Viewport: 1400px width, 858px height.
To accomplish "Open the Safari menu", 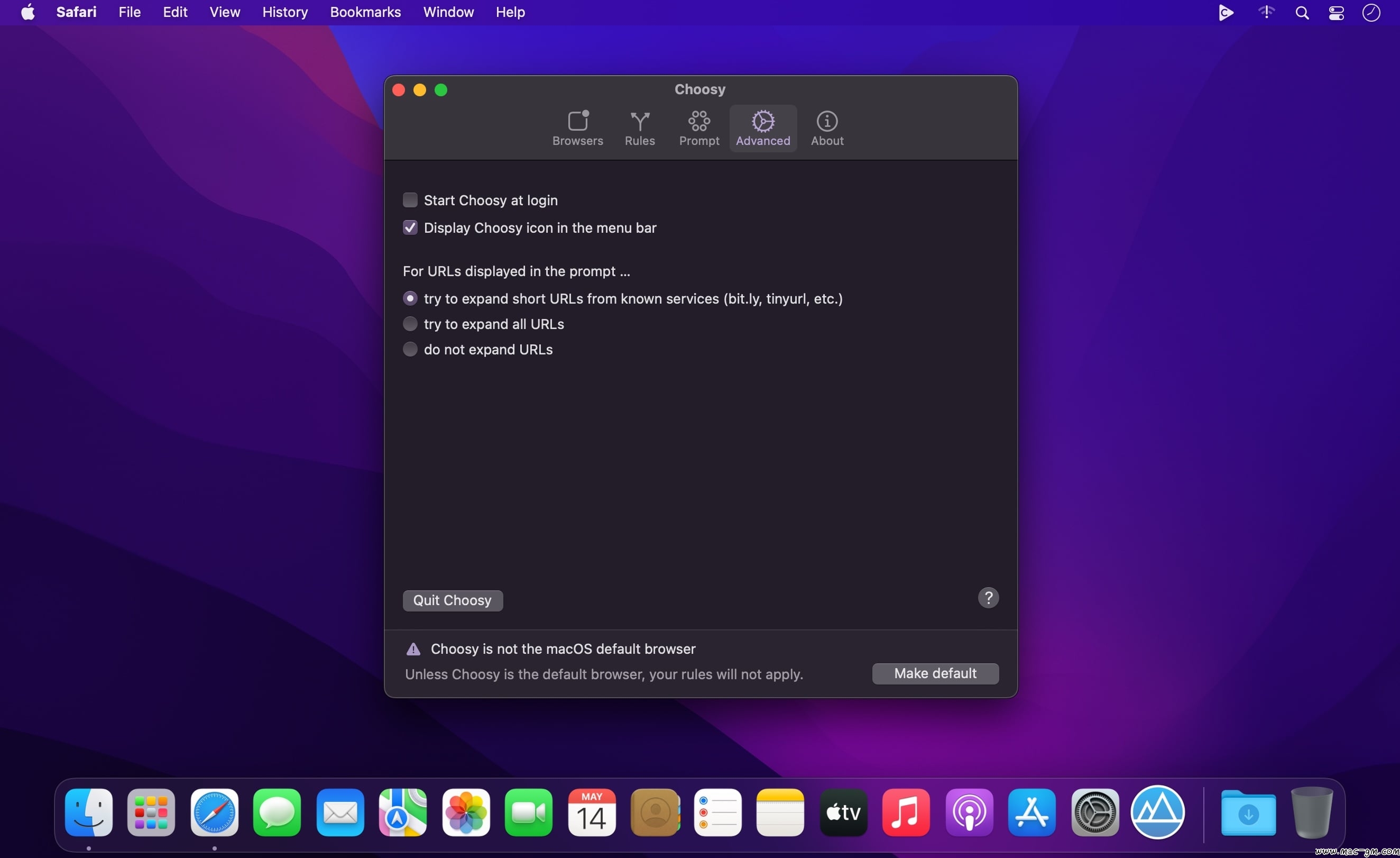I will pyautogui.click(x=76, y=12).
